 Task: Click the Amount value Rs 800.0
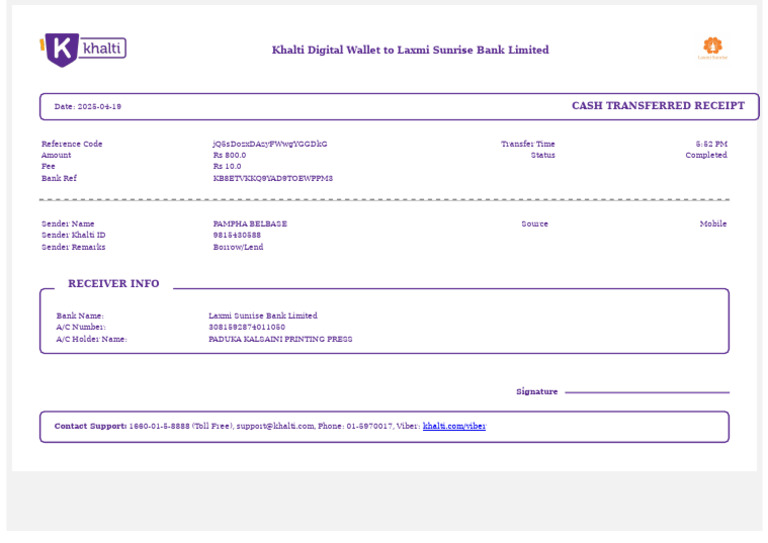point(229,155)
